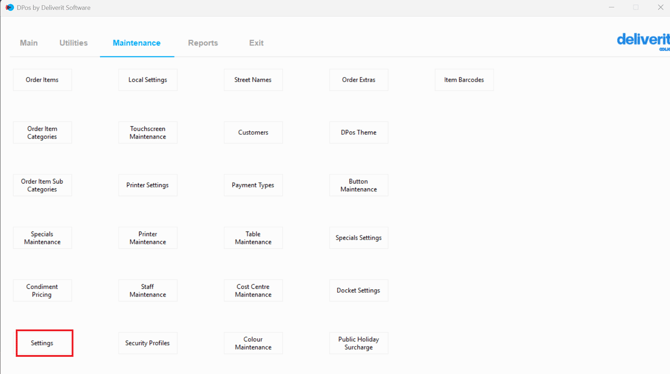
Task: Open Order Item Sub Categories
Action: (x=42, y=185)
